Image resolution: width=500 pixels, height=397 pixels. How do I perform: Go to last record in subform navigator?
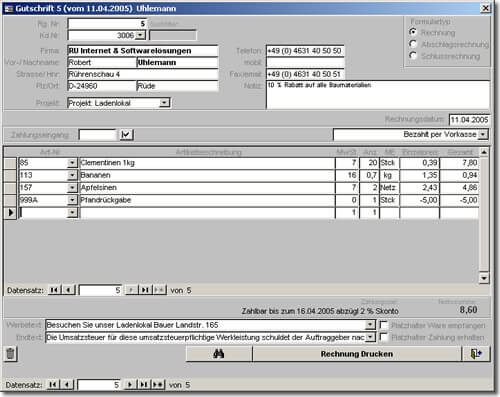click(x=145, y=290)
